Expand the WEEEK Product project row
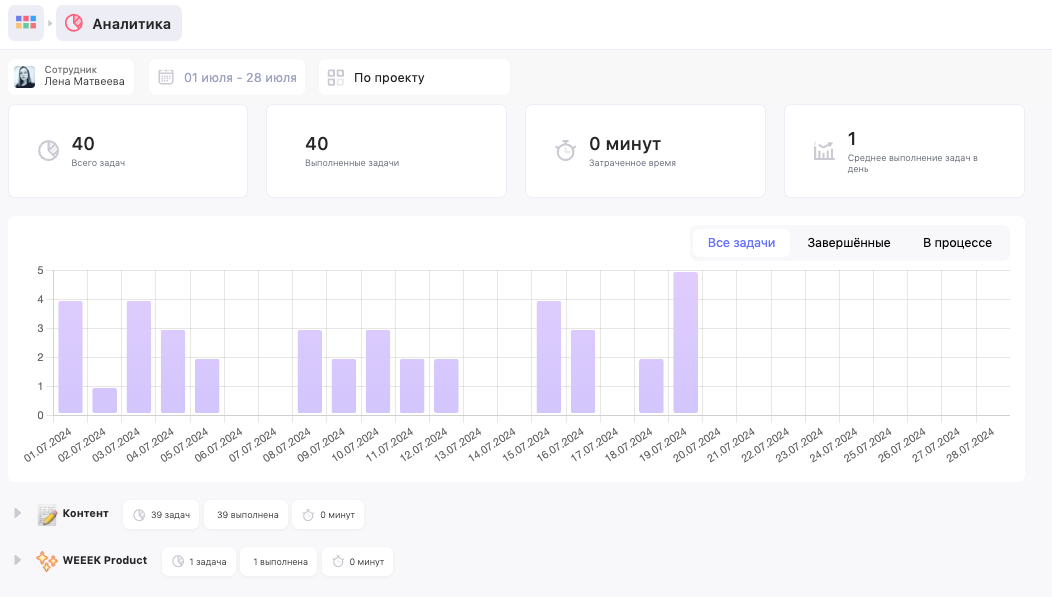 (17, 560)
